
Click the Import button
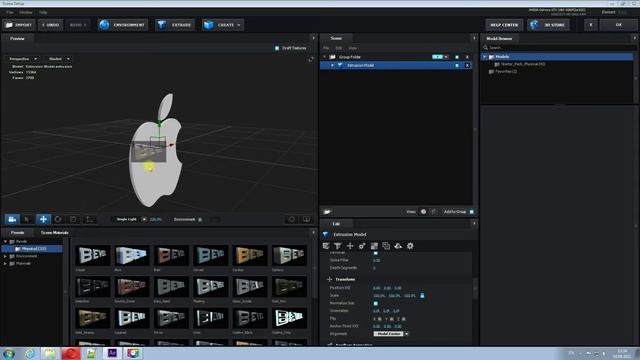click(x=19, y=25)
